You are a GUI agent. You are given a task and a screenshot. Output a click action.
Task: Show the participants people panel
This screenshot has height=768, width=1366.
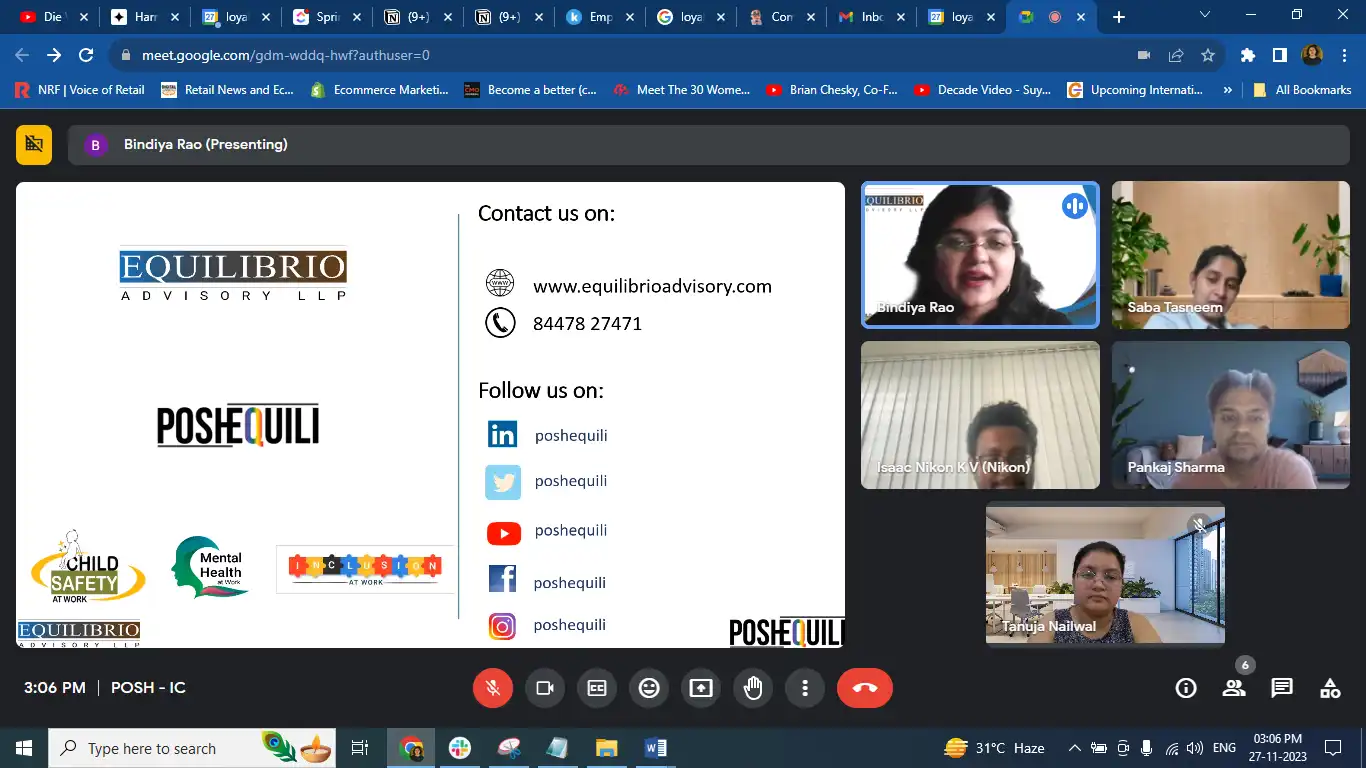tap(1234, 688)
